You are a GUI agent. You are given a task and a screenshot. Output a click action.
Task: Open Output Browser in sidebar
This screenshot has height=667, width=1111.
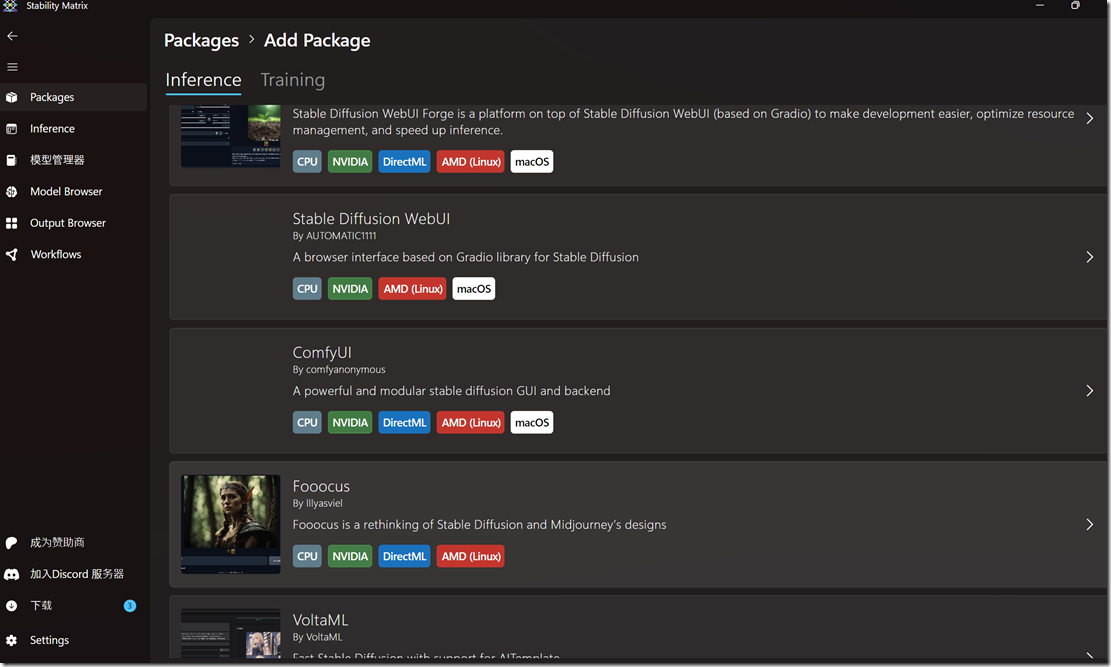point(74,223)
